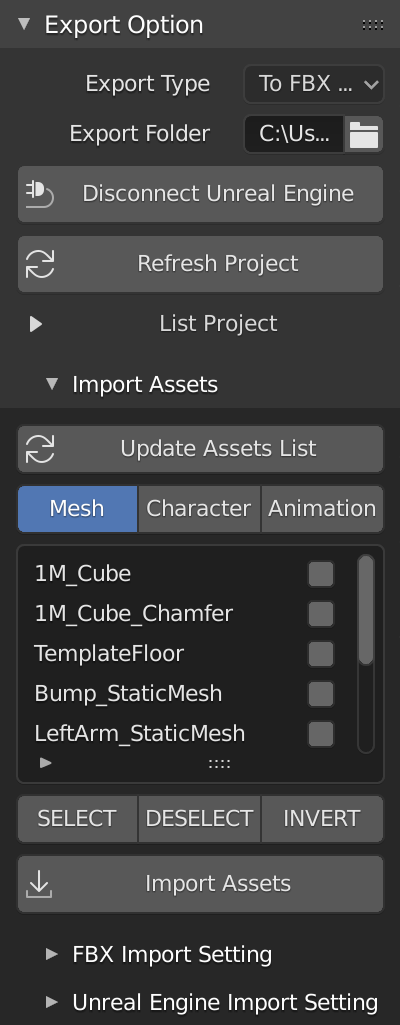Open the export folder browser icon
The image size is (400, 1025).
(x=364, y=134)
